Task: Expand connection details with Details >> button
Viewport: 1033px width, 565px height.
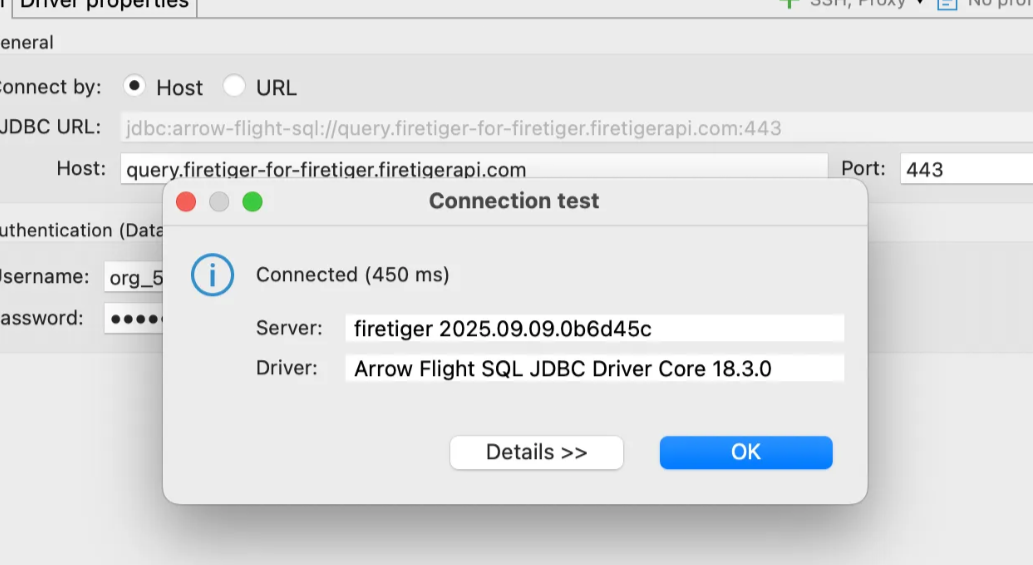Action: point(536,452)
